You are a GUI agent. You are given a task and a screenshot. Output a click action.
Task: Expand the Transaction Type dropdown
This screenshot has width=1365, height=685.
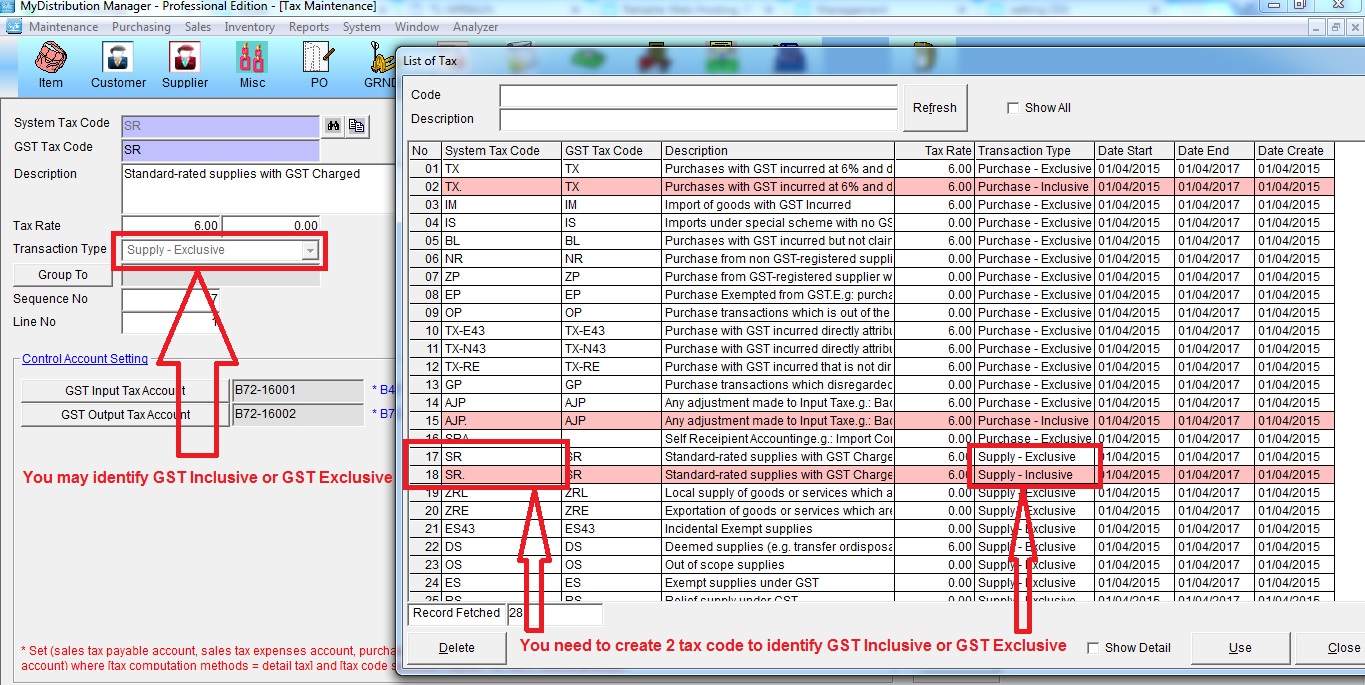click(x=310, y=250)
